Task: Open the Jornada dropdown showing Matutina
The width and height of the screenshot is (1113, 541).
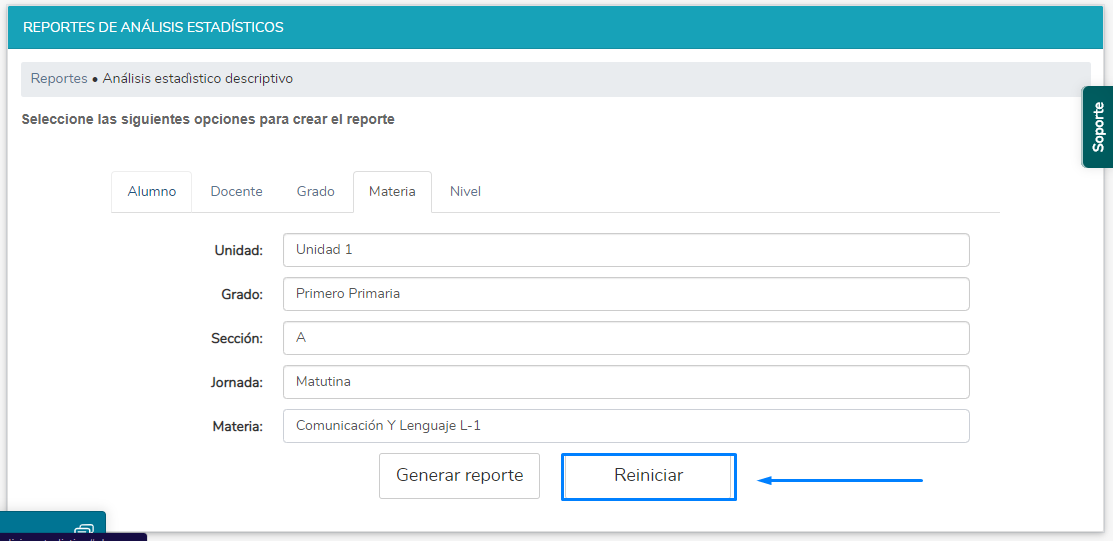Action: (626, 382)
